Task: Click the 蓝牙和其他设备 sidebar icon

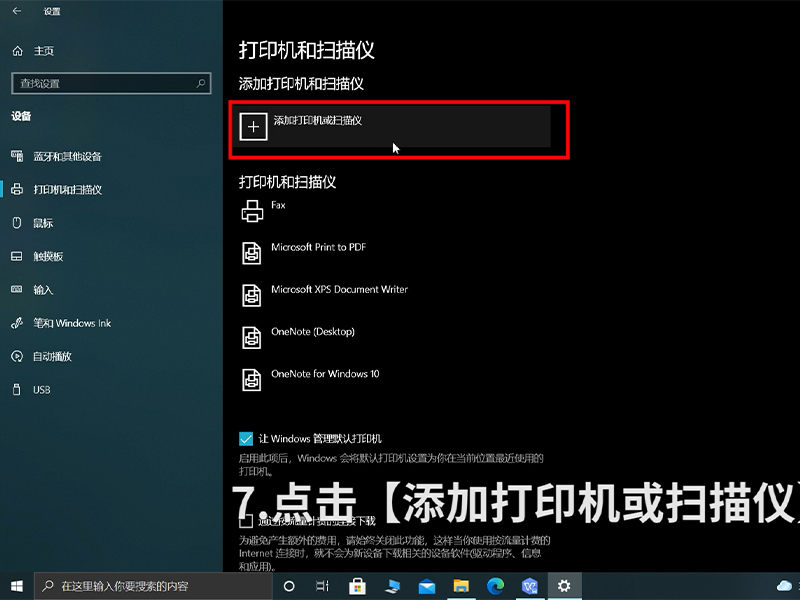Action: (17, 156)
